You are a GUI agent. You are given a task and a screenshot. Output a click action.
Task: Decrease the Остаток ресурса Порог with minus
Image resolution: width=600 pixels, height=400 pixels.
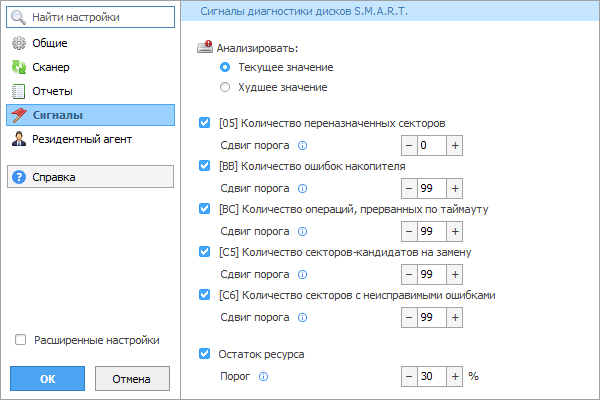[409, 376]
